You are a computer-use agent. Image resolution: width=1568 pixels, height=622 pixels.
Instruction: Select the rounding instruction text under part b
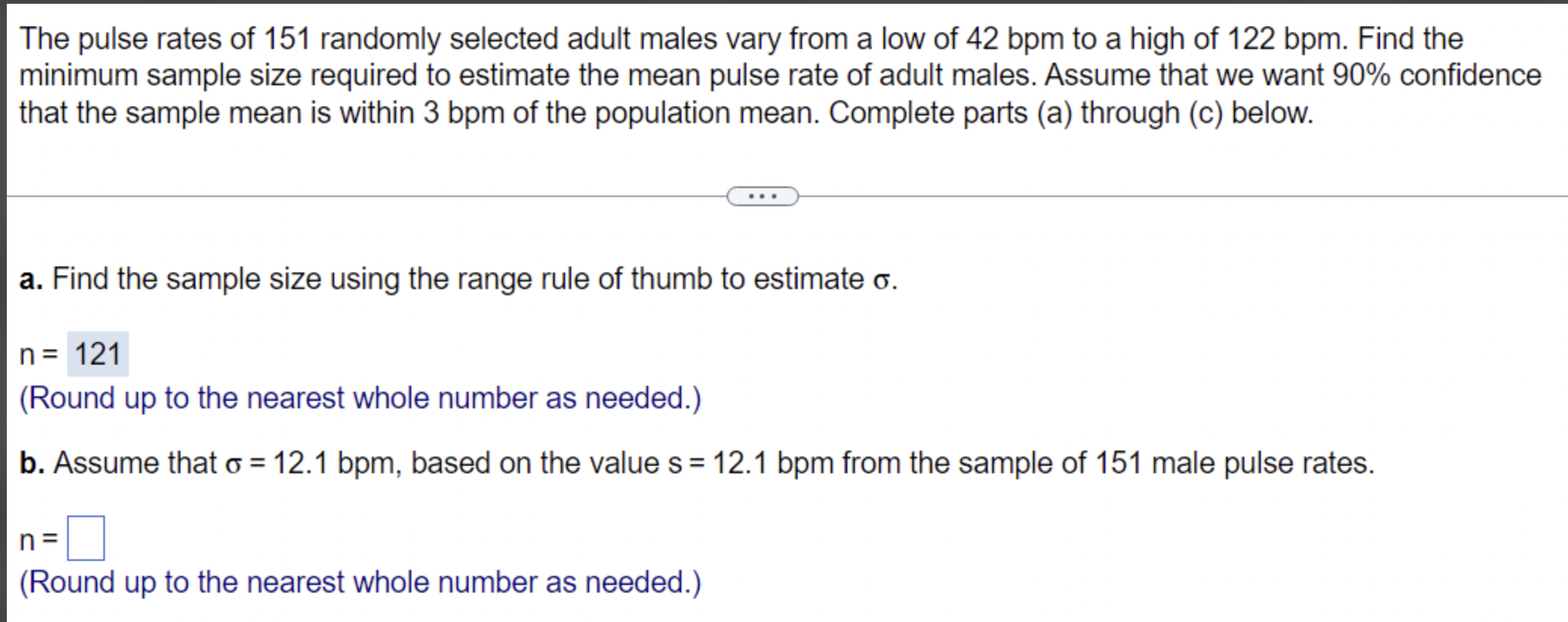click(360, 581)
